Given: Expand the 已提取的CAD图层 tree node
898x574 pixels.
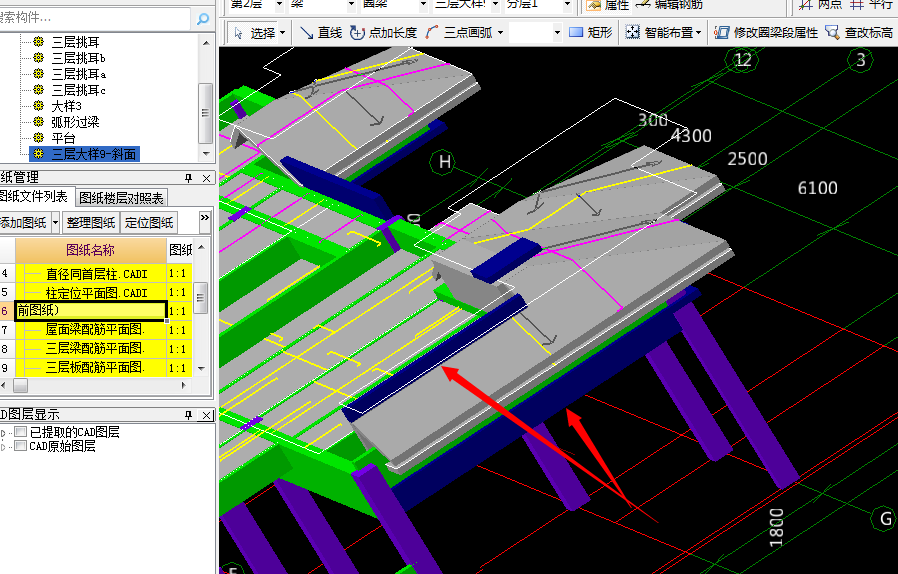Looking at the screenshot, I should (x=3, y=433).
